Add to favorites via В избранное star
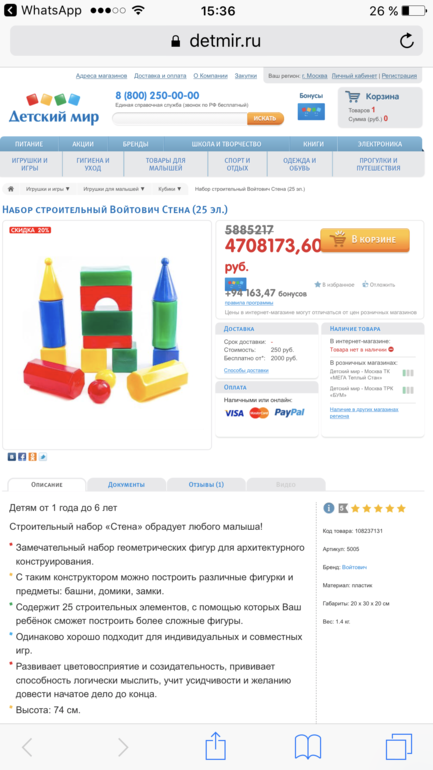 click(334, 284)
